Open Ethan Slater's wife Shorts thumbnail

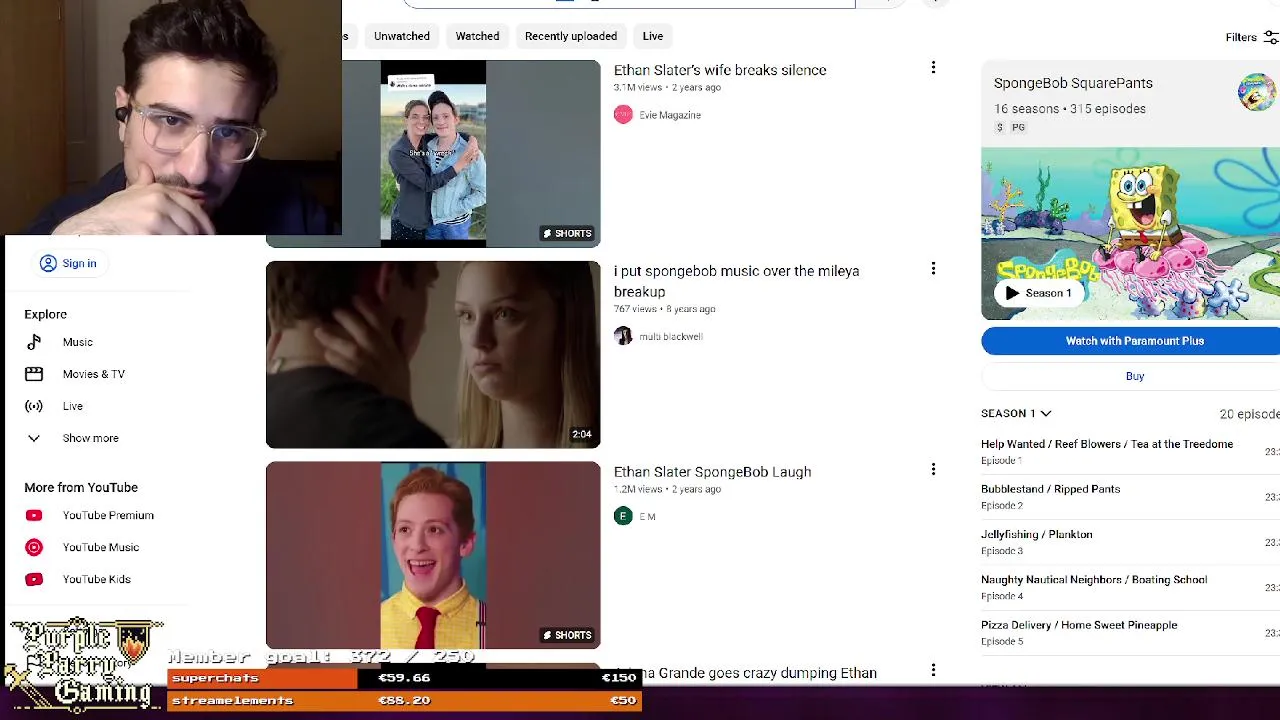pos(433,153)
